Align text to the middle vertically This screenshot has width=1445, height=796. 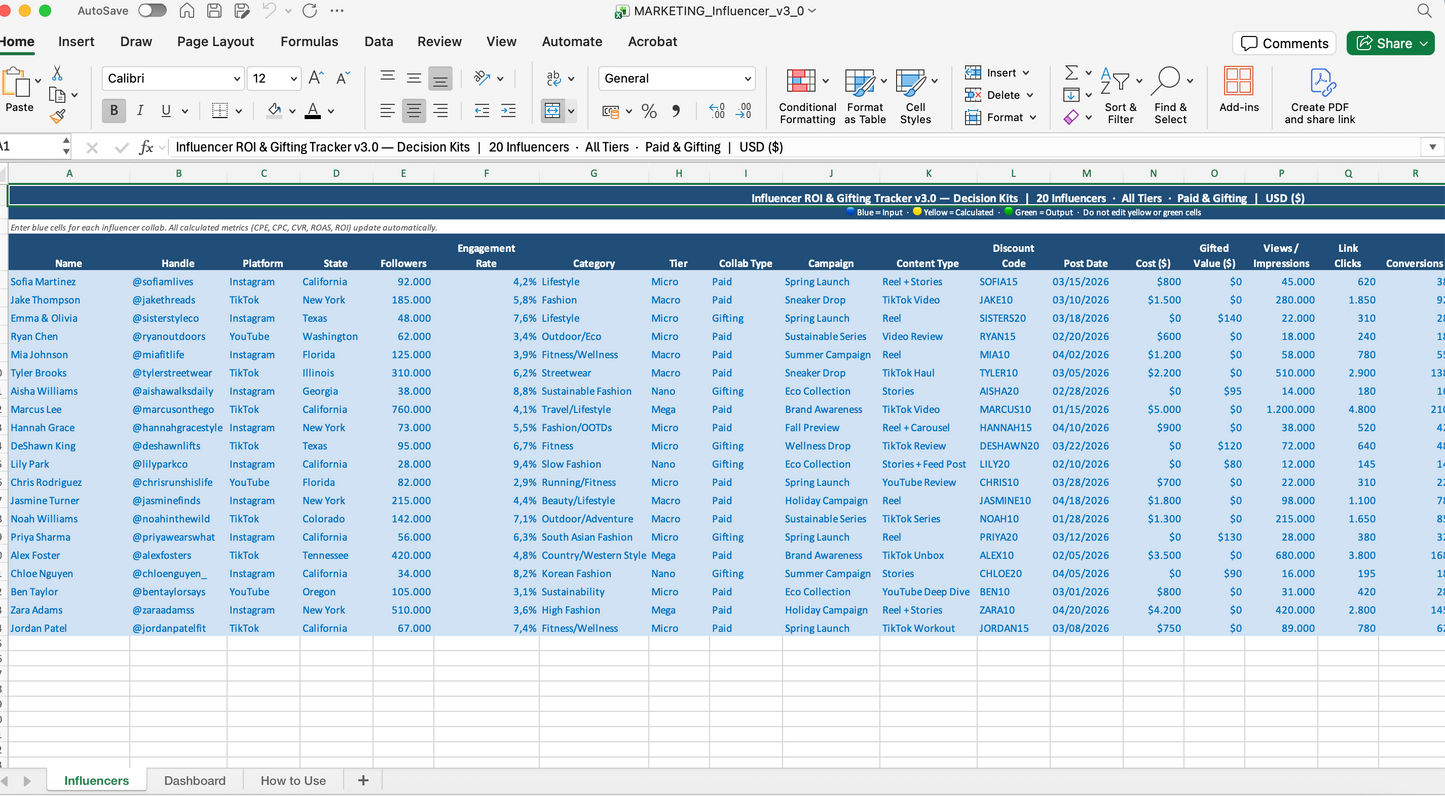click(414, 78)
